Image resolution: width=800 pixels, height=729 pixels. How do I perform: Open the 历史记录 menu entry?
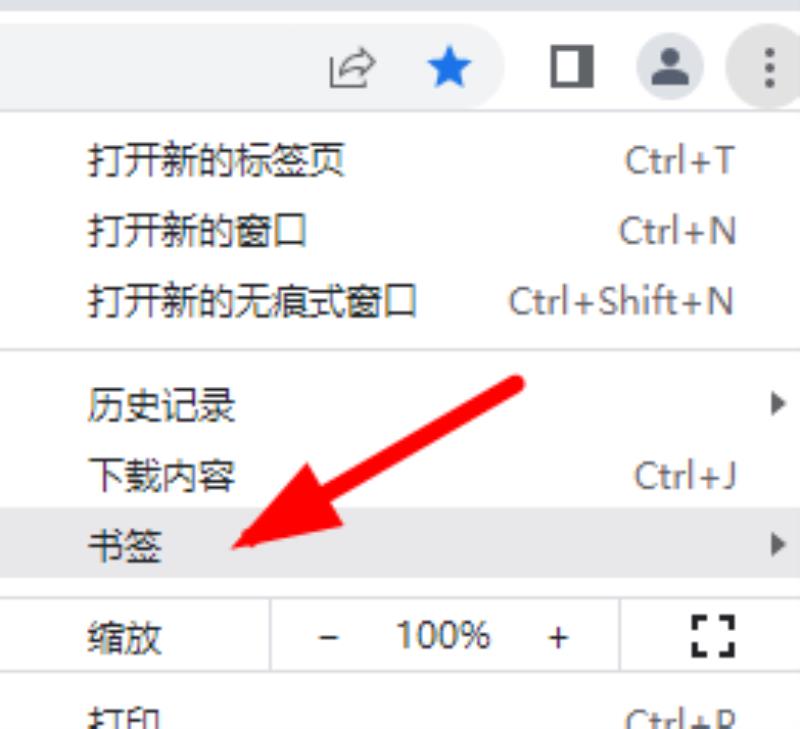(400, 405)
